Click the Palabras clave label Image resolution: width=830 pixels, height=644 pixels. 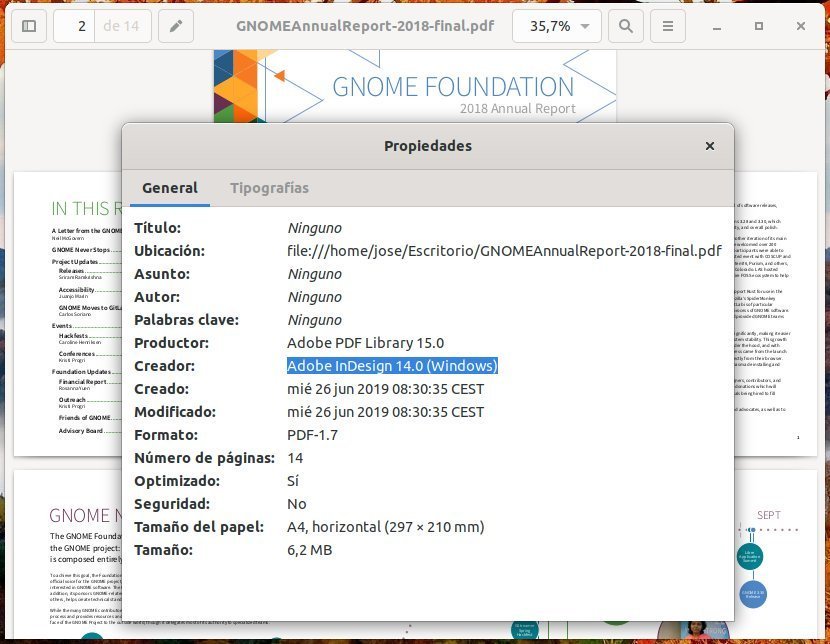tap(186, 320)
